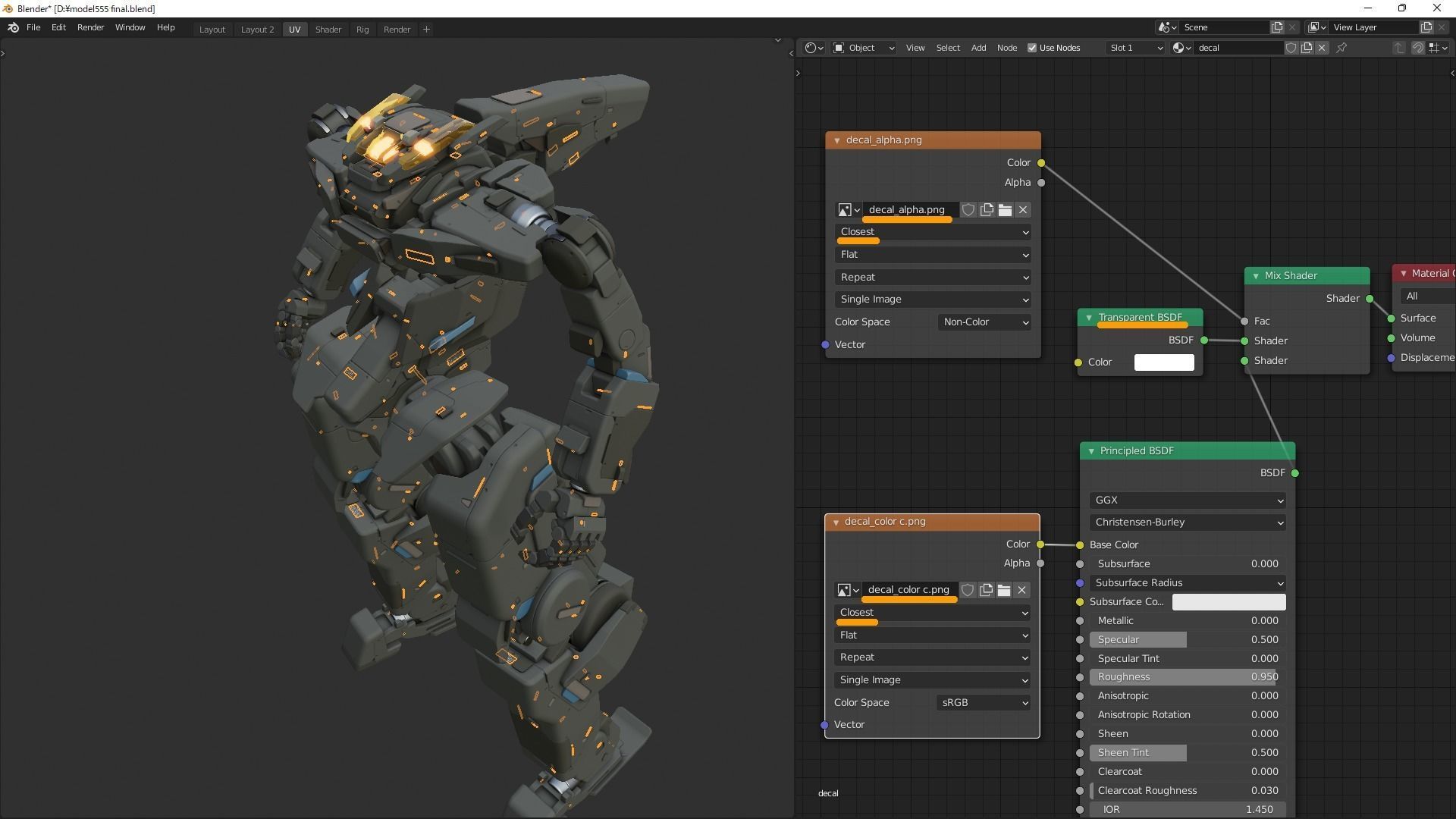The image size is (1456, 819).
Task: Open the Object shader type dropdown
Action: click(864, 48)
